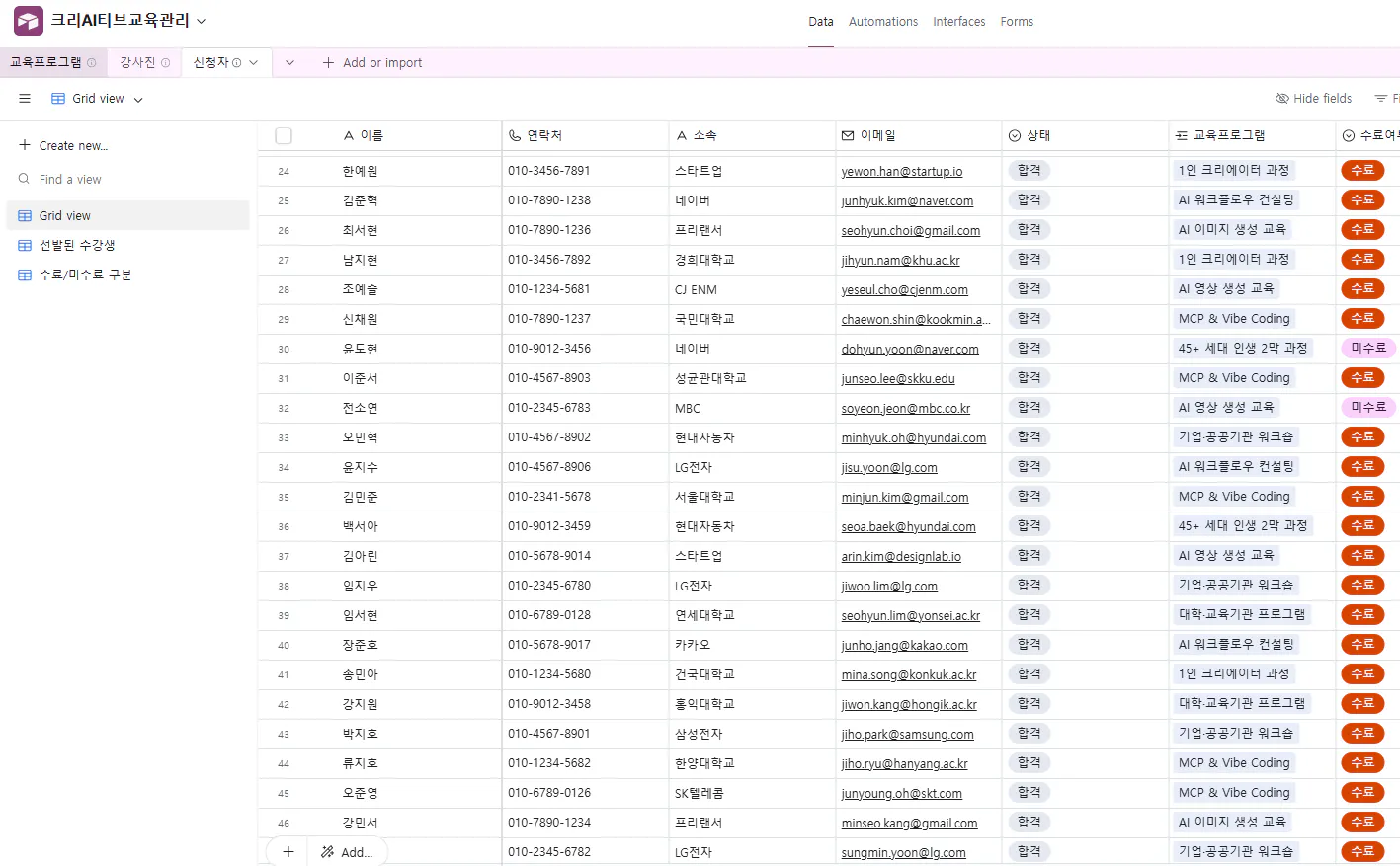The image size is (1400, 866).
Task: Click 대학·교육기관 프로그램 in 임서현 row
Action: (x=1242, y=614)
